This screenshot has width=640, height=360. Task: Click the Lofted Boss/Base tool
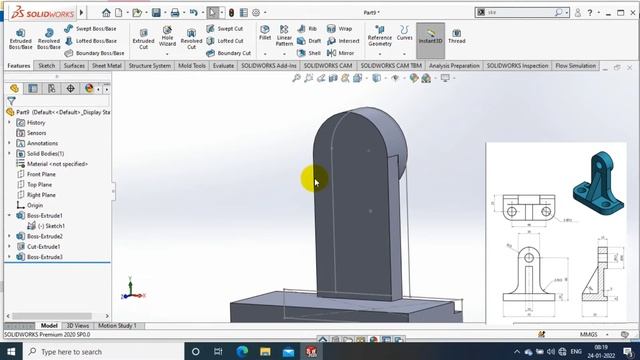(91, 41)
